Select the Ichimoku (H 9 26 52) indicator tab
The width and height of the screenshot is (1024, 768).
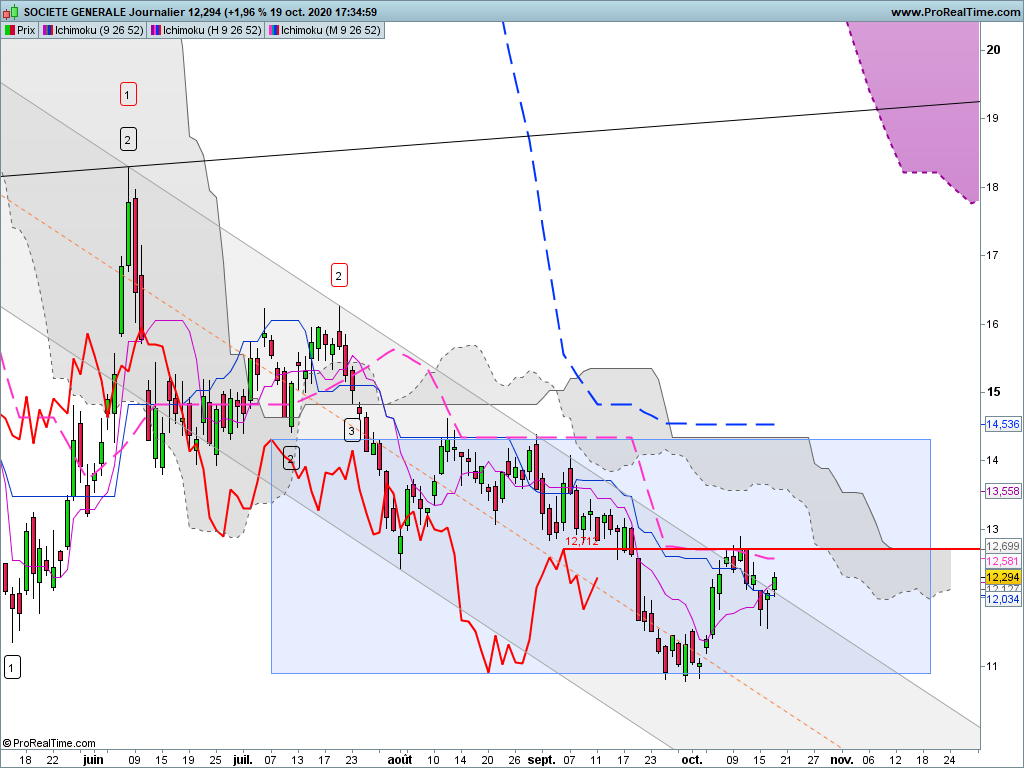pos(206,30)
